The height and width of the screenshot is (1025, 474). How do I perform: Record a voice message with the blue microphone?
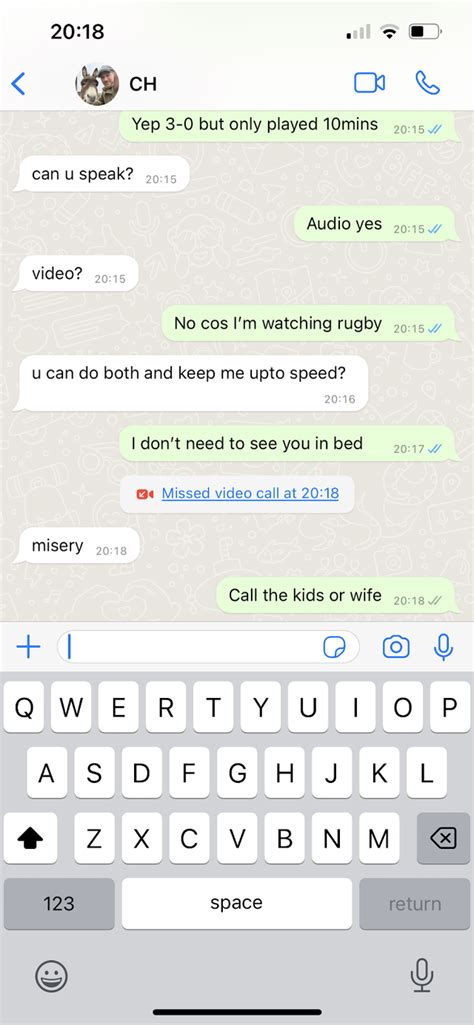[443, 647]
